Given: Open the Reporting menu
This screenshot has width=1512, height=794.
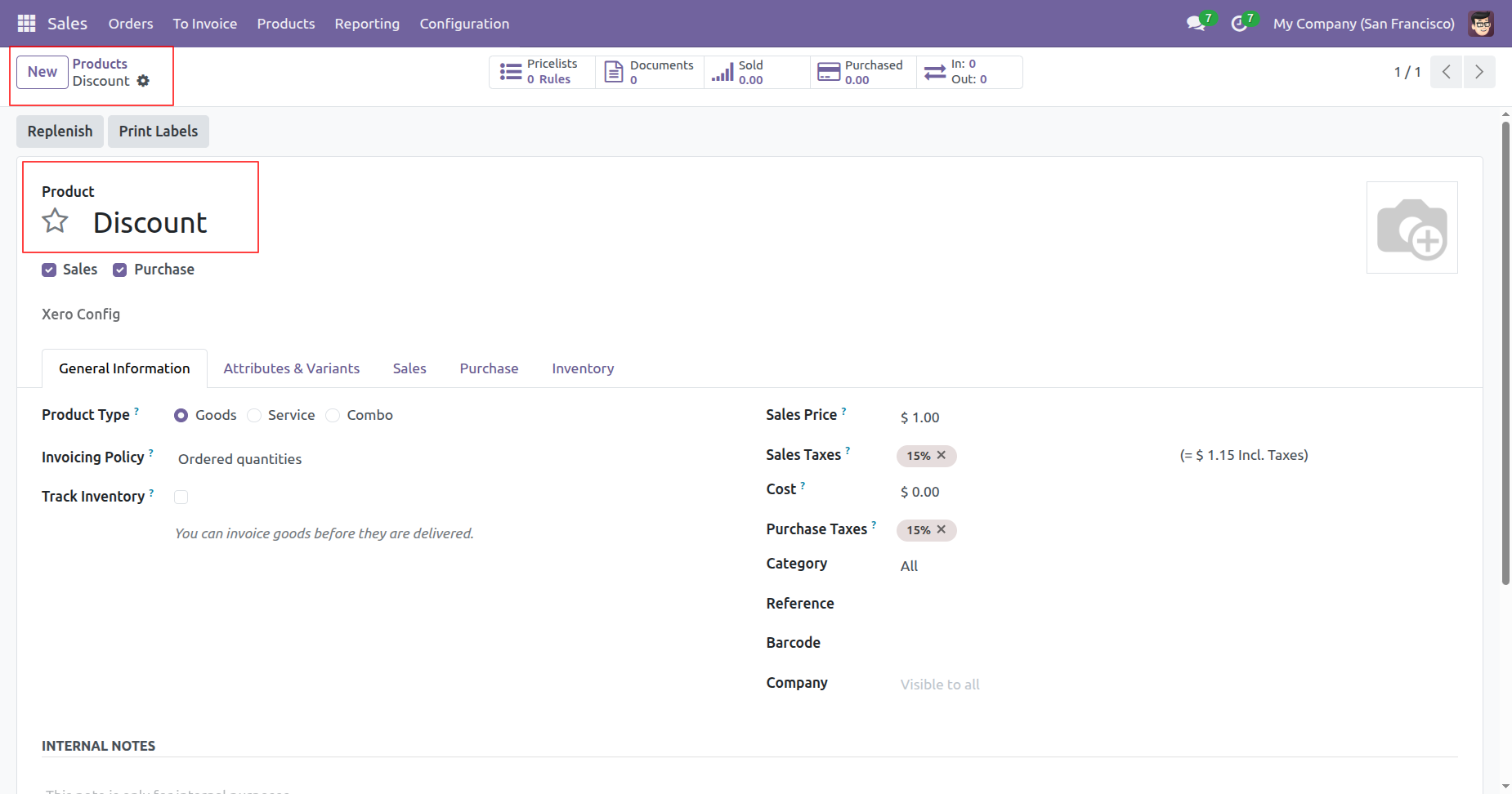Looking at the screenshot, I should tap(367, 24).
